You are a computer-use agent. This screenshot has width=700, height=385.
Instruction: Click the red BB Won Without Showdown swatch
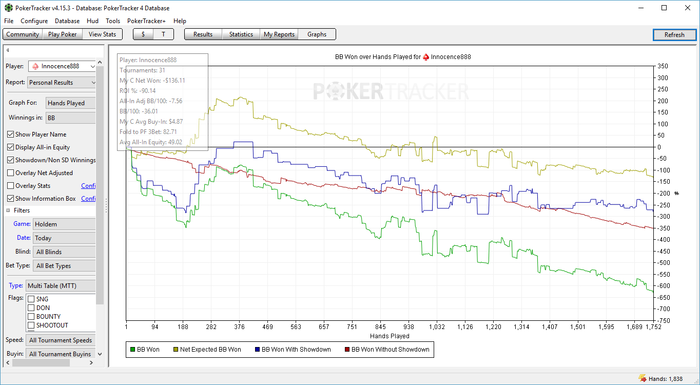347,349
